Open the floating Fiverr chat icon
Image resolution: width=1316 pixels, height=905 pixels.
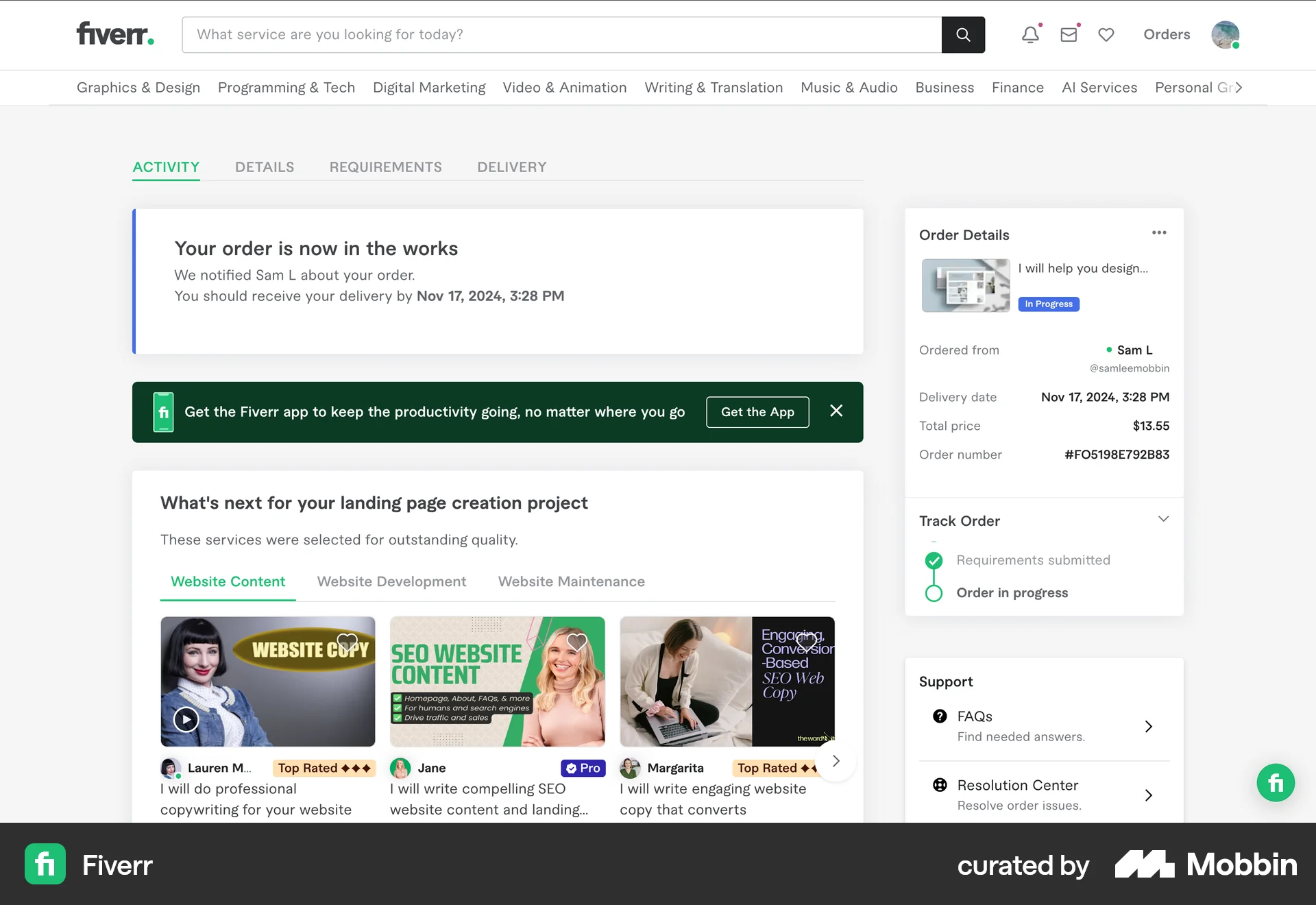pyautogui.click(x=1276, y=782)
